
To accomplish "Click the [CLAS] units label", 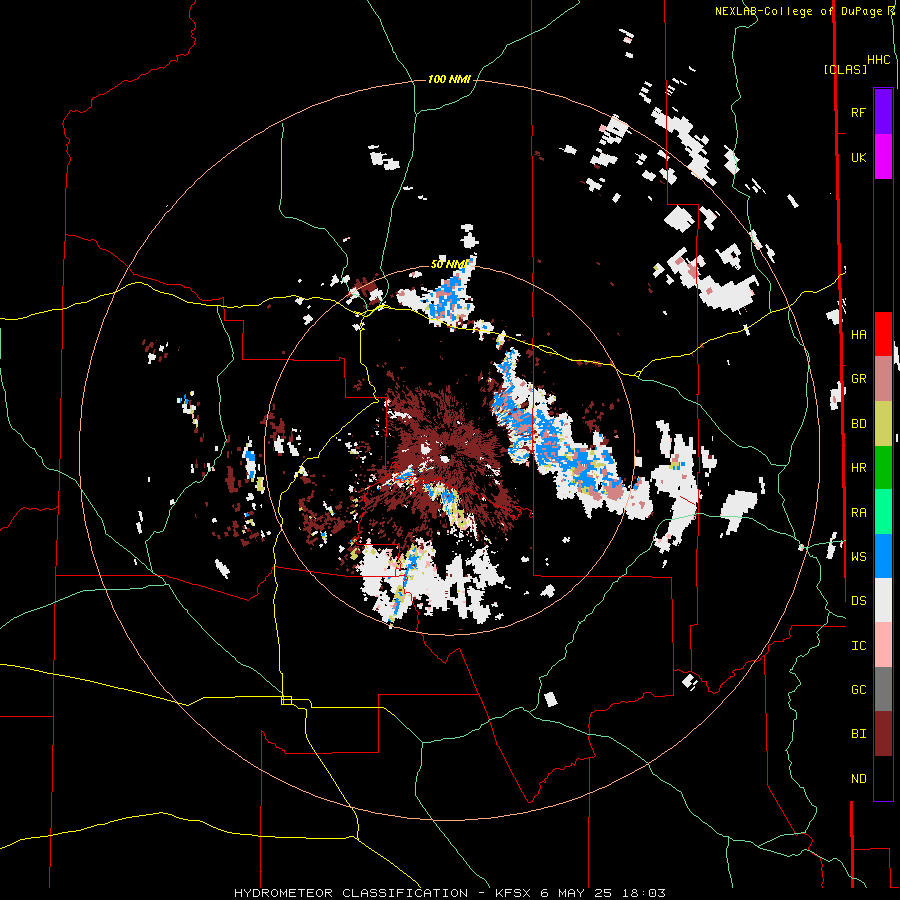I will pos(845,70).
